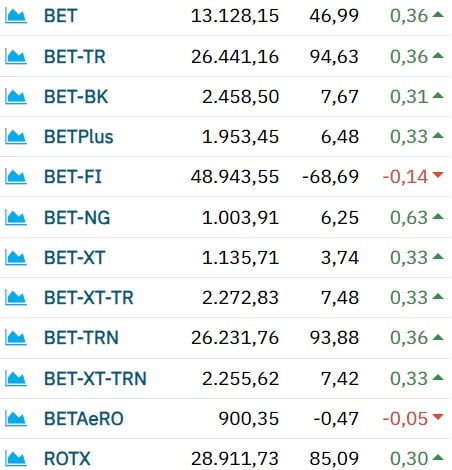The width and height of the screenshot is (452, 470).
Task: Click the chart icon beside ROTX
Action: point(16,459)
